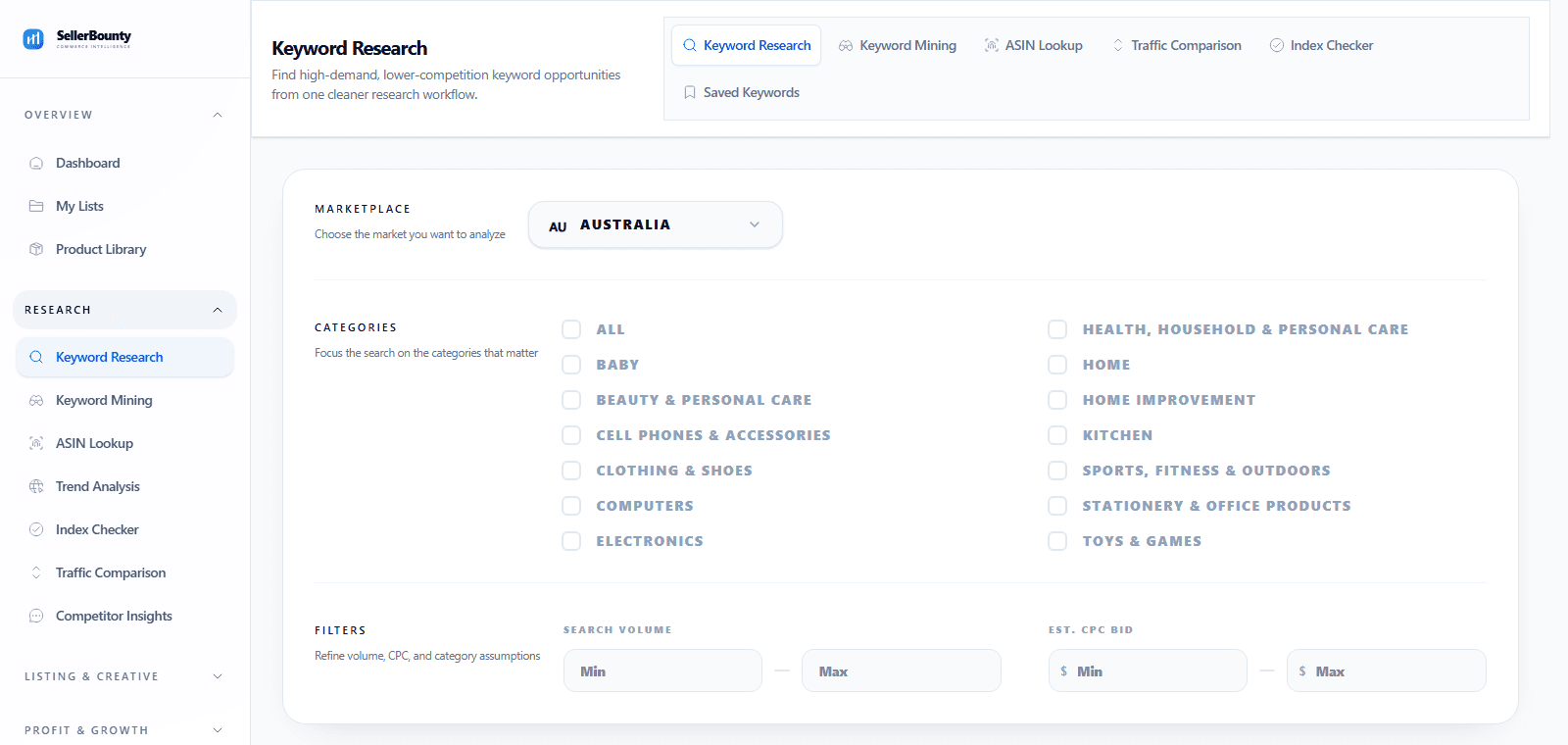Expand the Profit & Growth section
Image resolution: width=1568 pixels, height=745 pixels.
124,730
